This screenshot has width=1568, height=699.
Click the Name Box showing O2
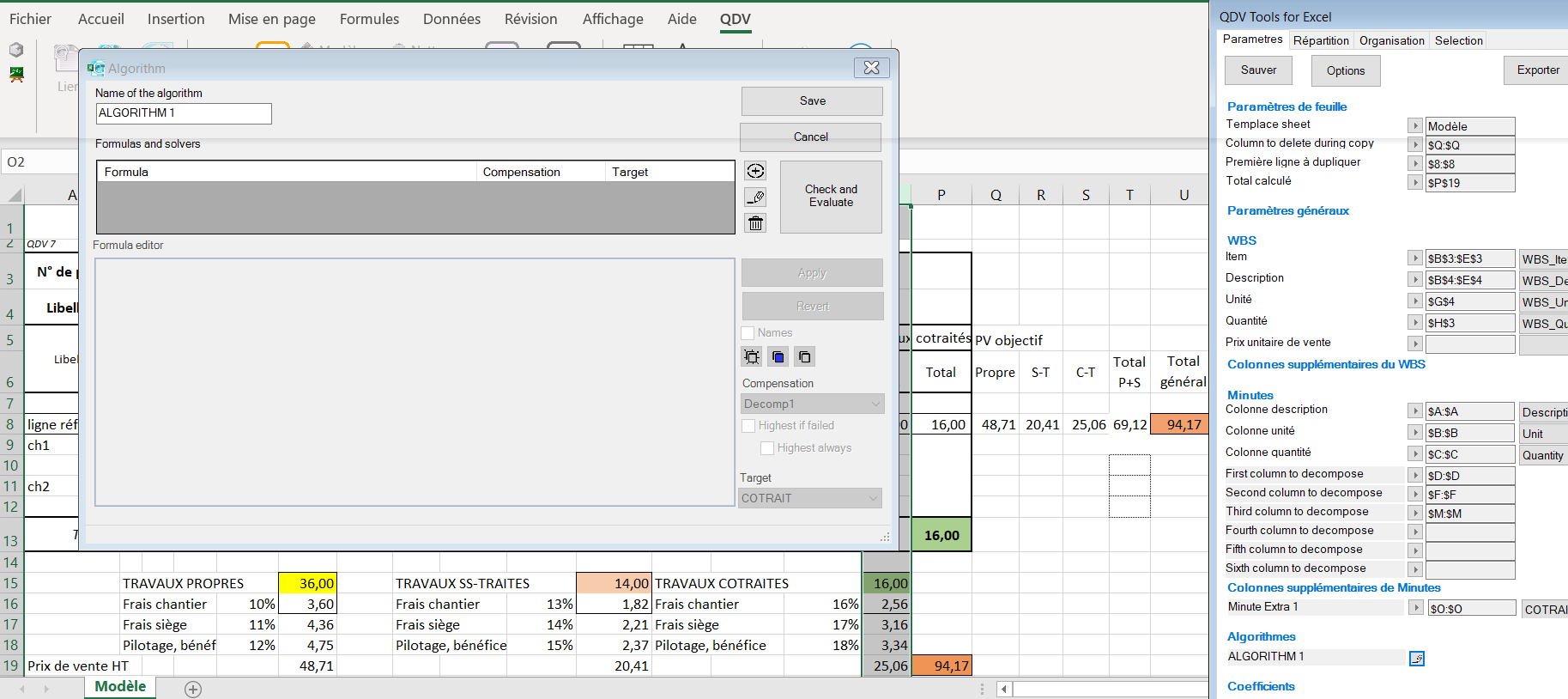pos(41,162)
